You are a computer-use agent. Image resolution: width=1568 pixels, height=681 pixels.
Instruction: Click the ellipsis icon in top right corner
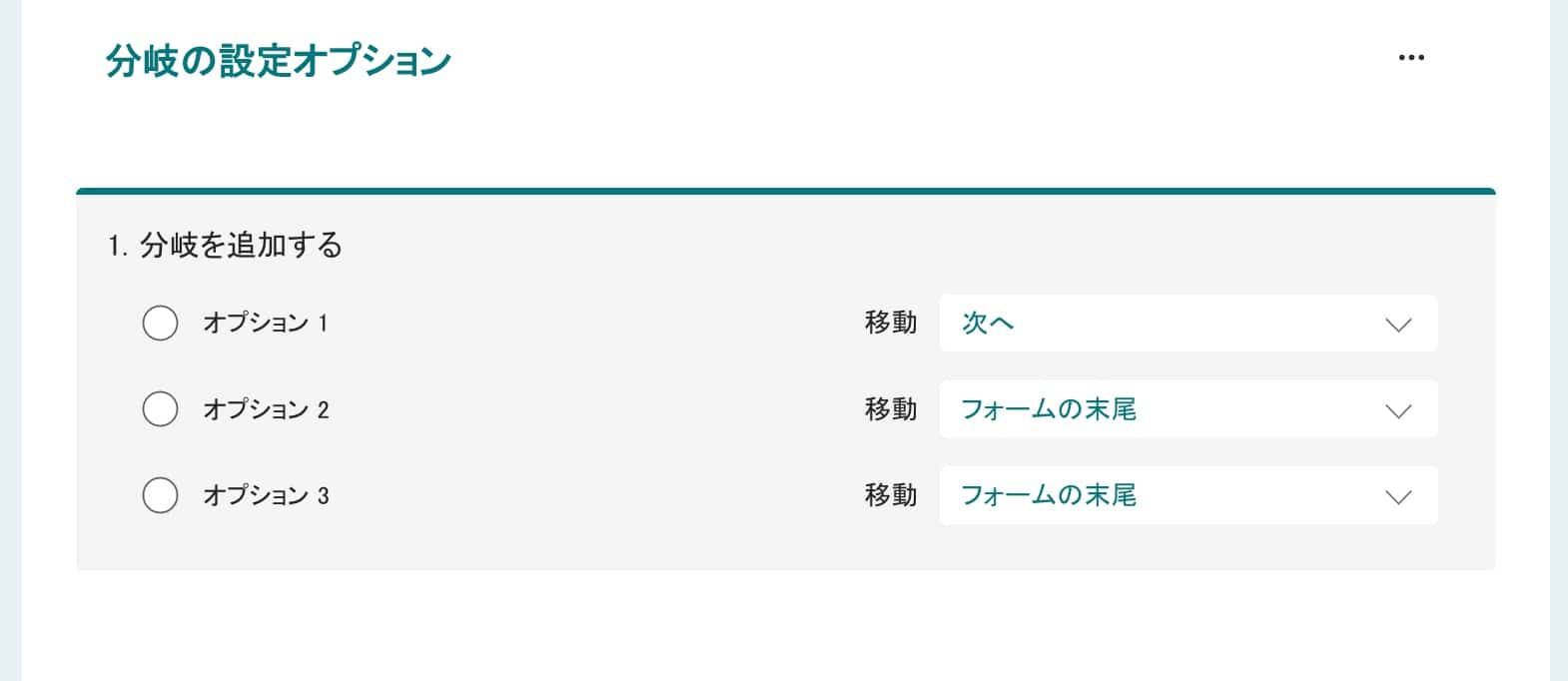click(1411, 57)
